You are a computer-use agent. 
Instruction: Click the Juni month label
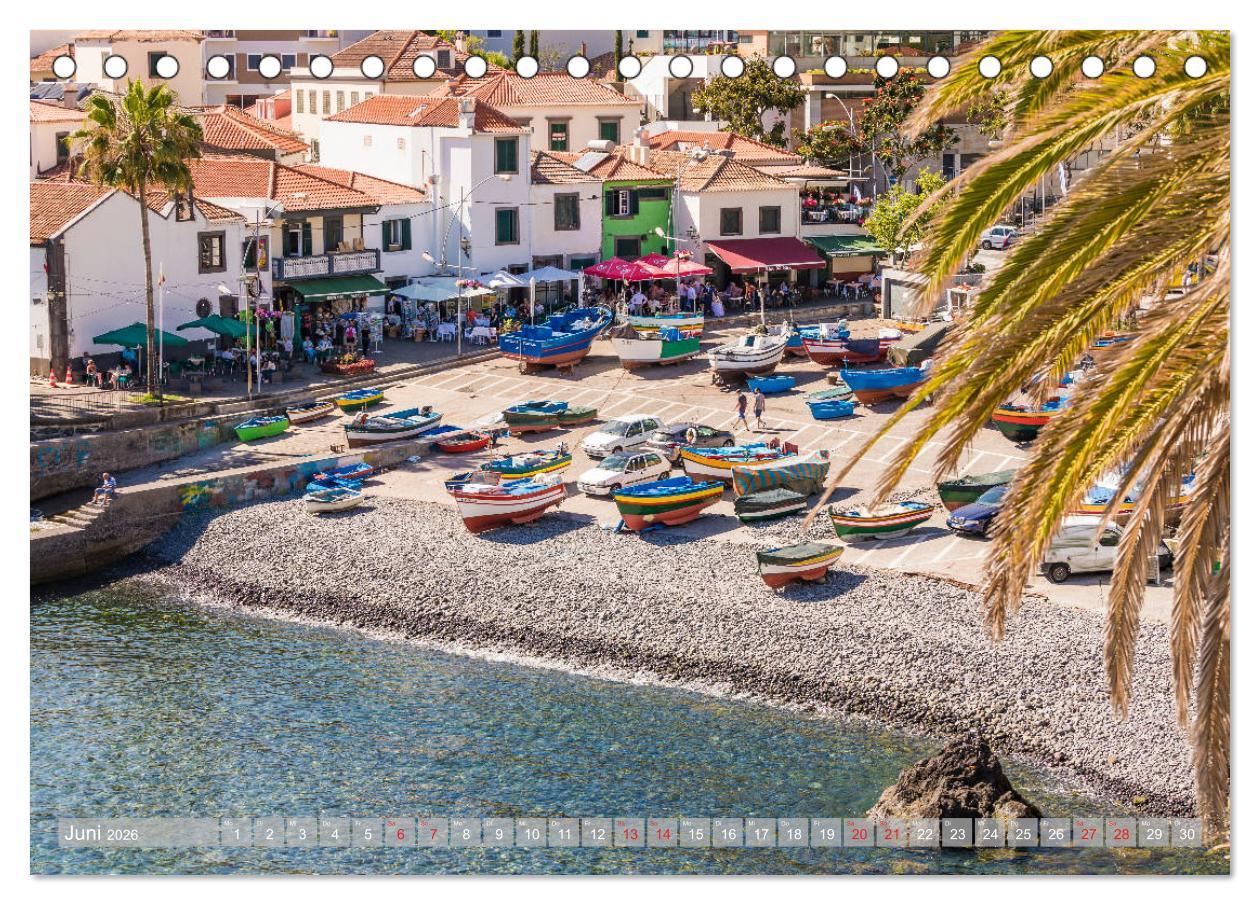click(x=85, y=832)
